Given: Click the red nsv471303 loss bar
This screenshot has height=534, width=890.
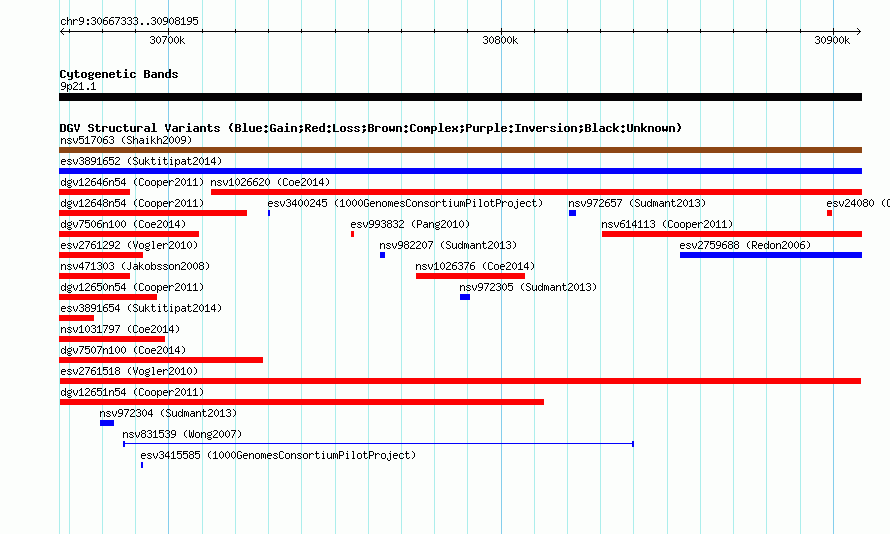Looking at the screenshot, I should (x=94, y=276).
